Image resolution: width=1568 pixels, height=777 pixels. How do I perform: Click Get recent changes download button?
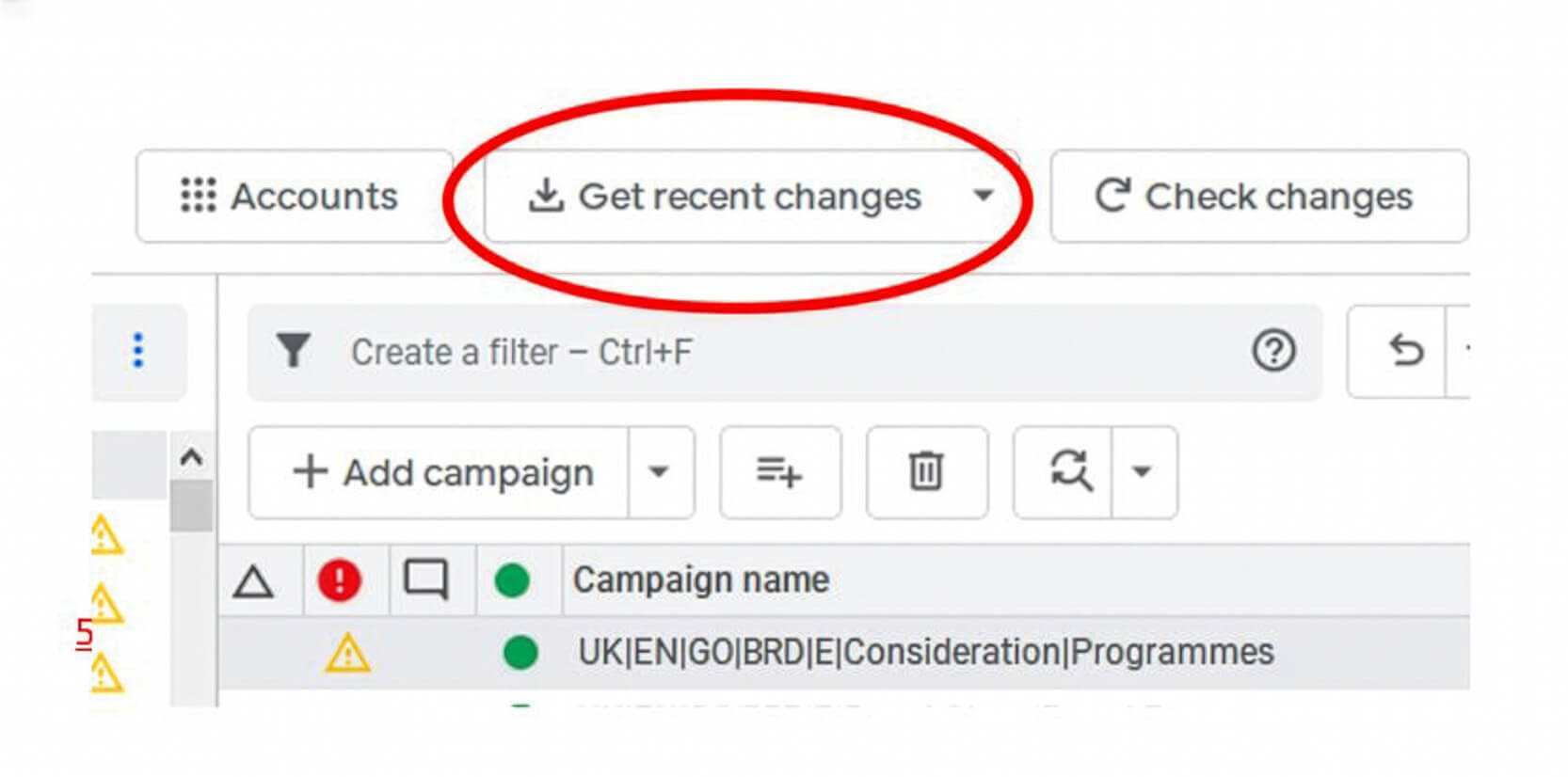725,197
